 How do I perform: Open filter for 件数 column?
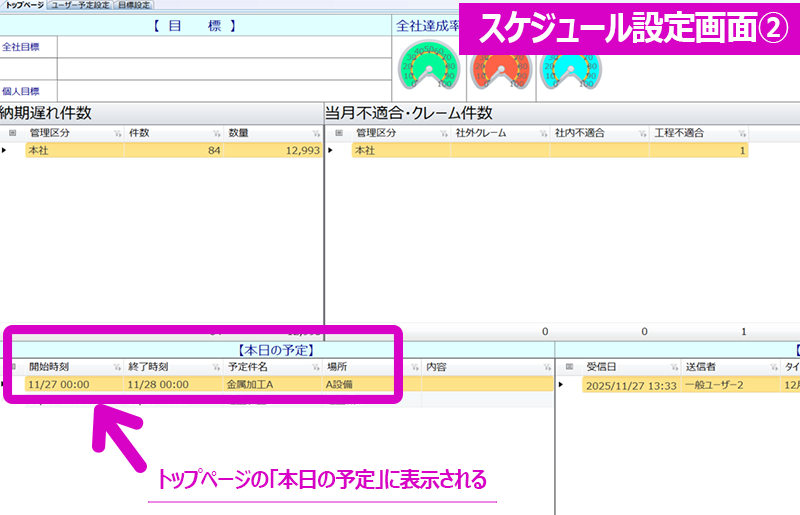[215, 133]
